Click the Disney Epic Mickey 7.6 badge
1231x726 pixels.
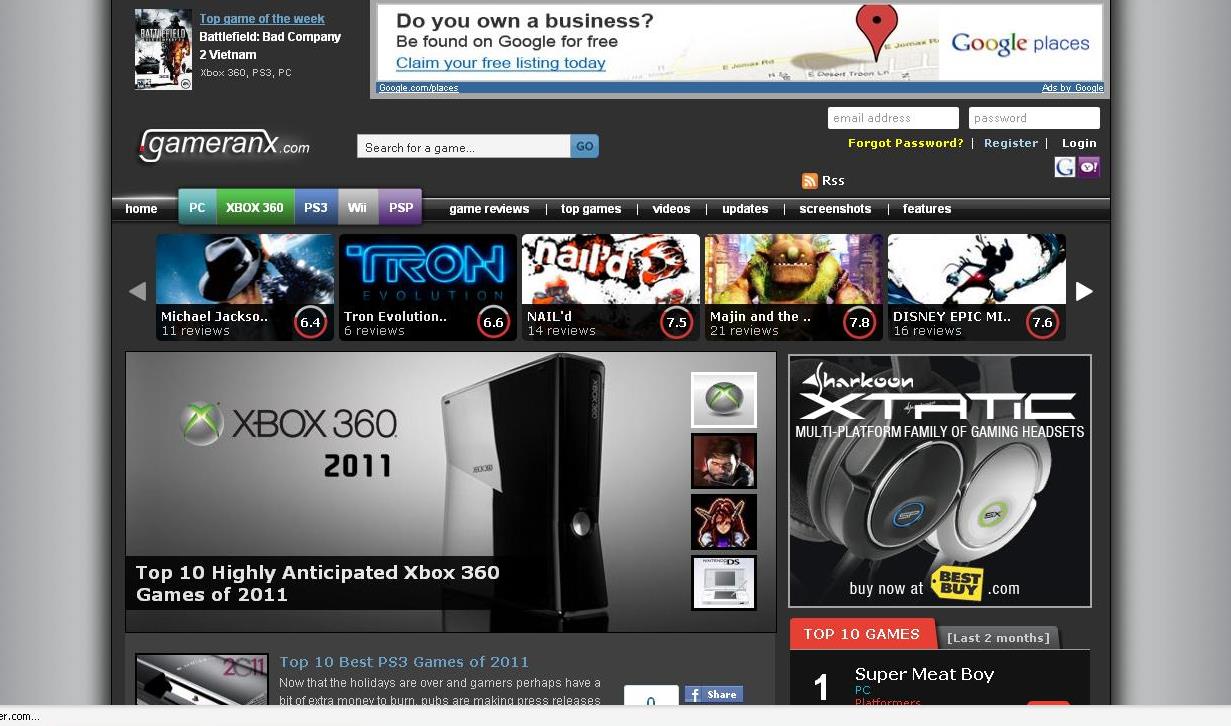pos(1043,322)
